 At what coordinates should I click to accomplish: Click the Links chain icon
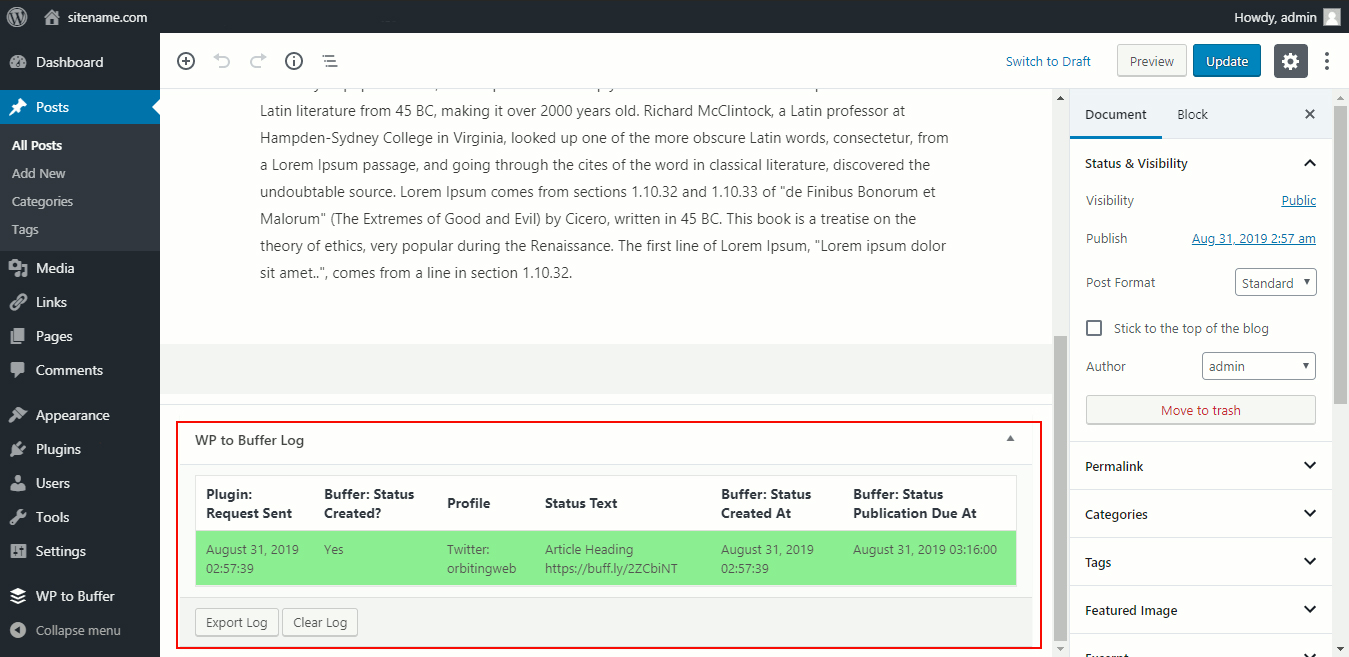pyautogui.click(x=18, y=302)
